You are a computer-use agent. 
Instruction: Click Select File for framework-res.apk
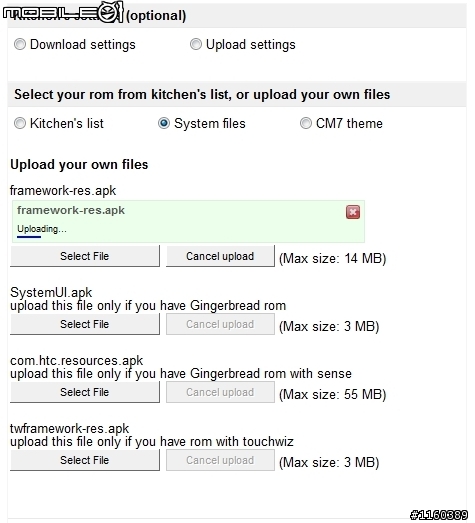85,256
